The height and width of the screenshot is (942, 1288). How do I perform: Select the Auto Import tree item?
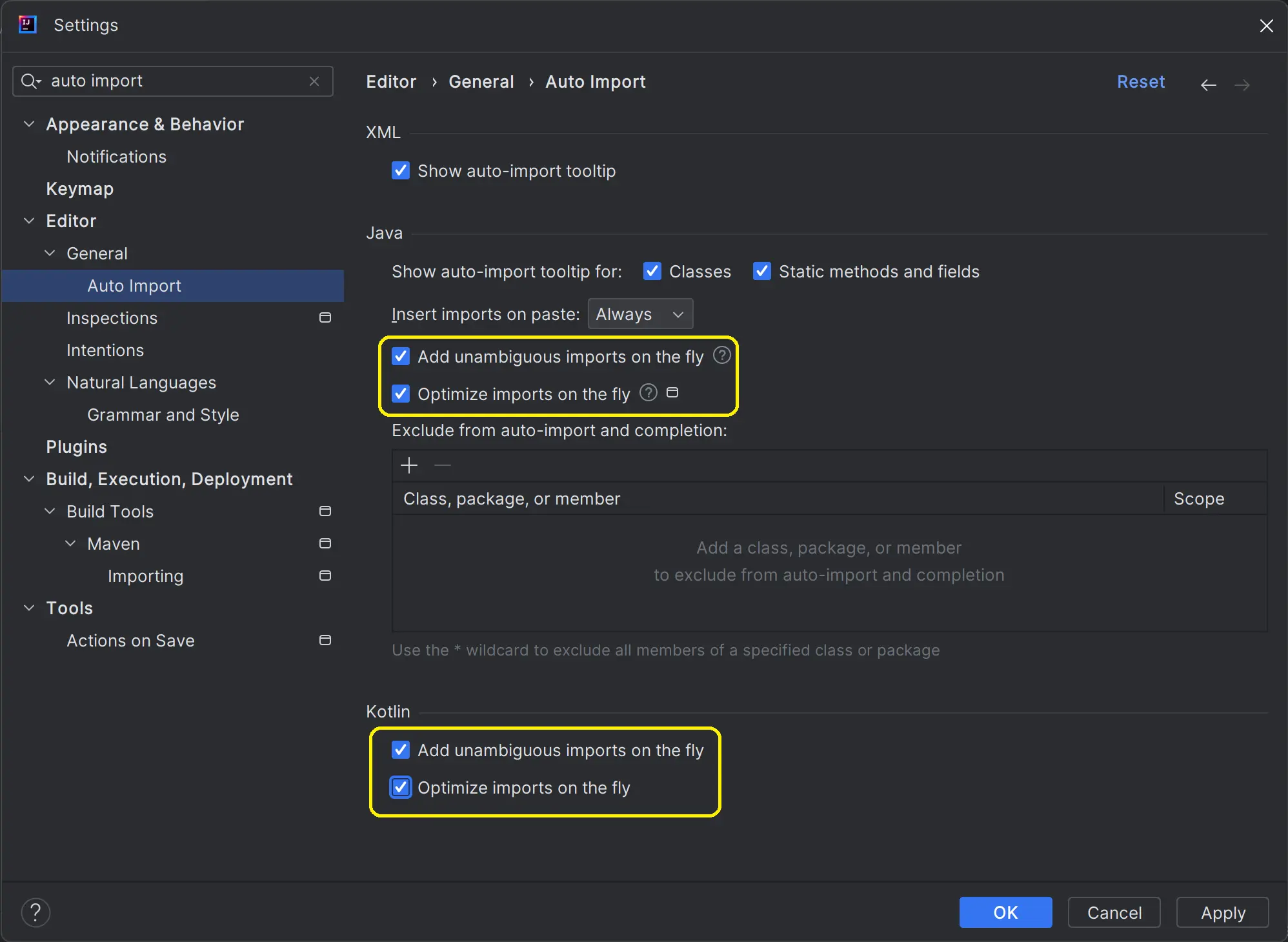click(x=173, y=286)
